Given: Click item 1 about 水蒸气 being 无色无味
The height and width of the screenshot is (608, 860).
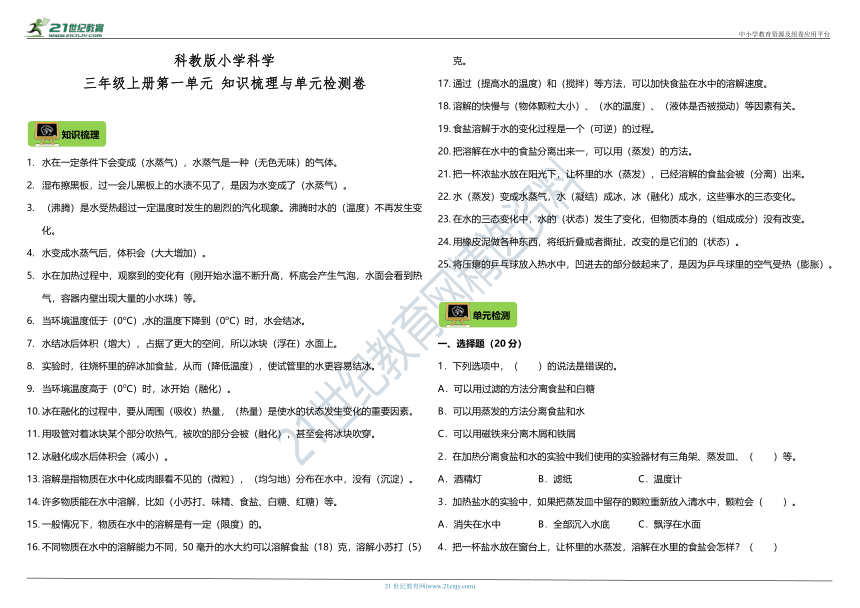Looking at the screenshot, I should 183,163.
